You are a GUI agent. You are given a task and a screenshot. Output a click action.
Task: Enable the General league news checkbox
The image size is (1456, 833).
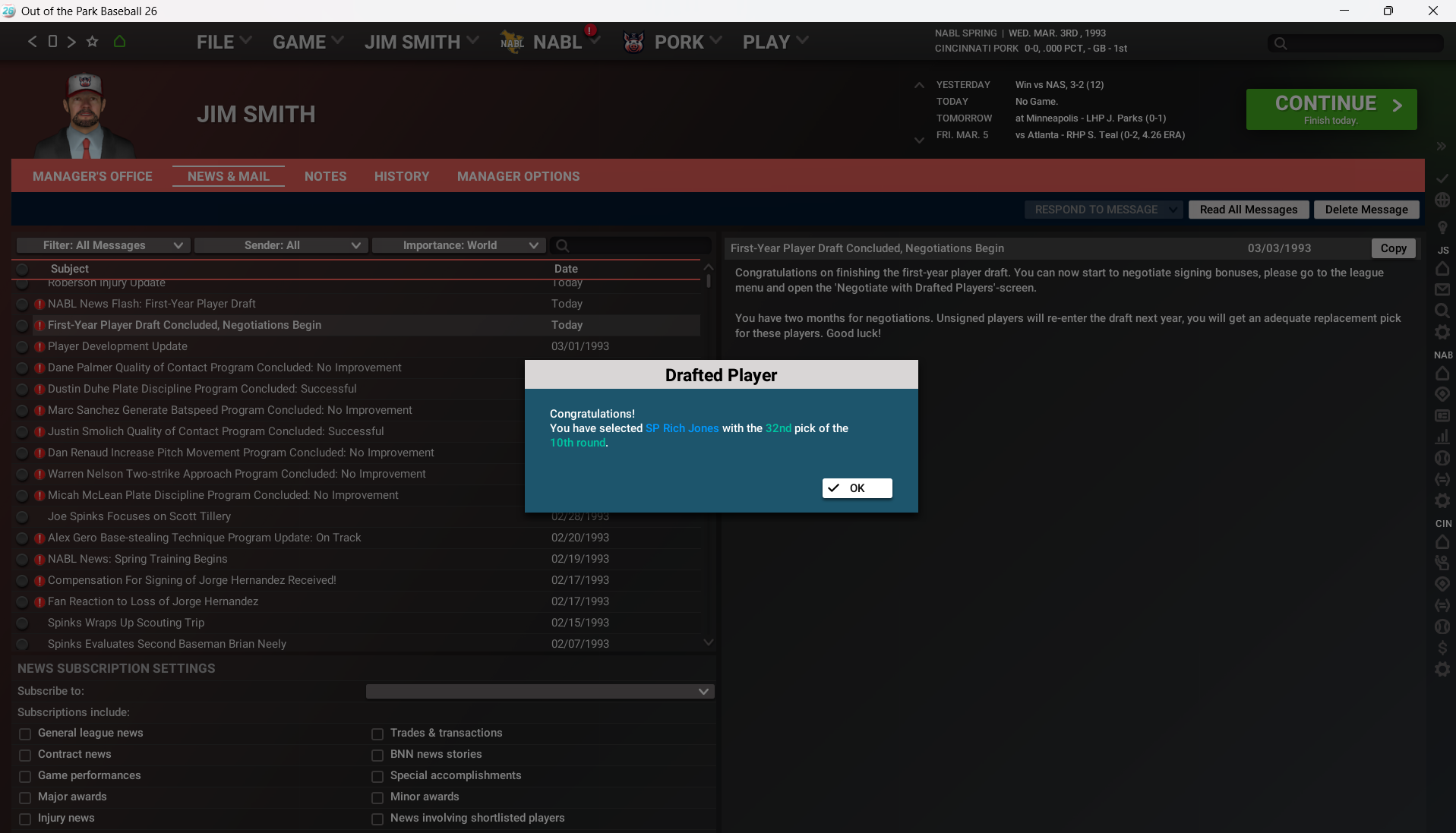[x=25, y=734]
